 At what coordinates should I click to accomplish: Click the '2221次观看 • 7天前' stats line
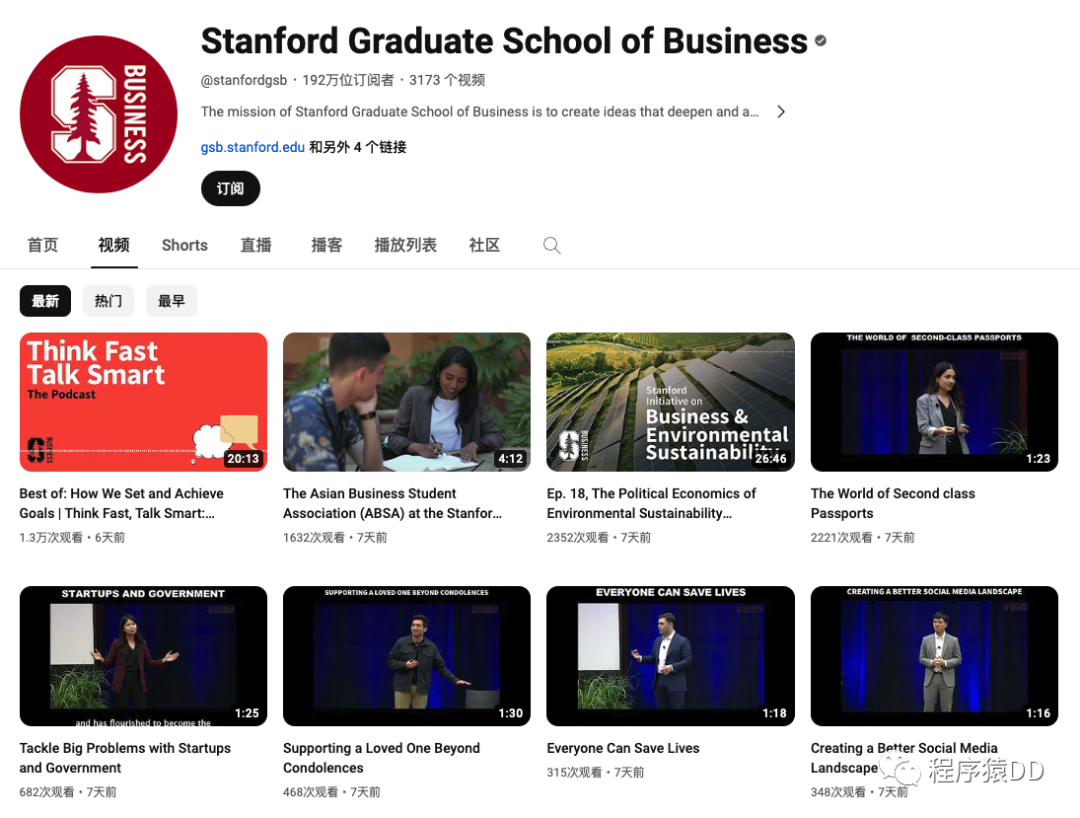(862, 537)
